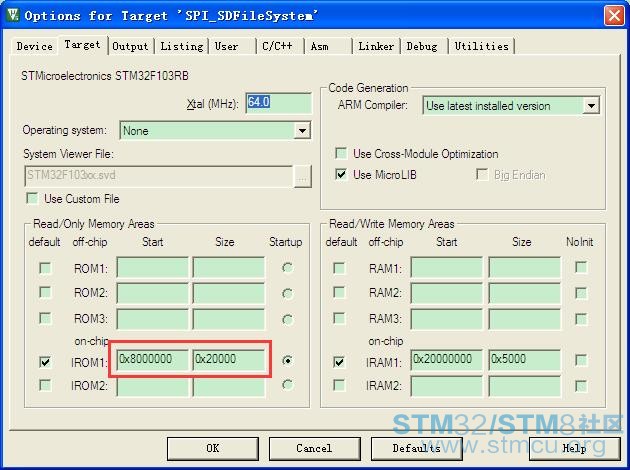The height and width of the screenshot is (470, 630).
Task: Open the ARM Compiler version dropdown
Action: coord(591,106)
